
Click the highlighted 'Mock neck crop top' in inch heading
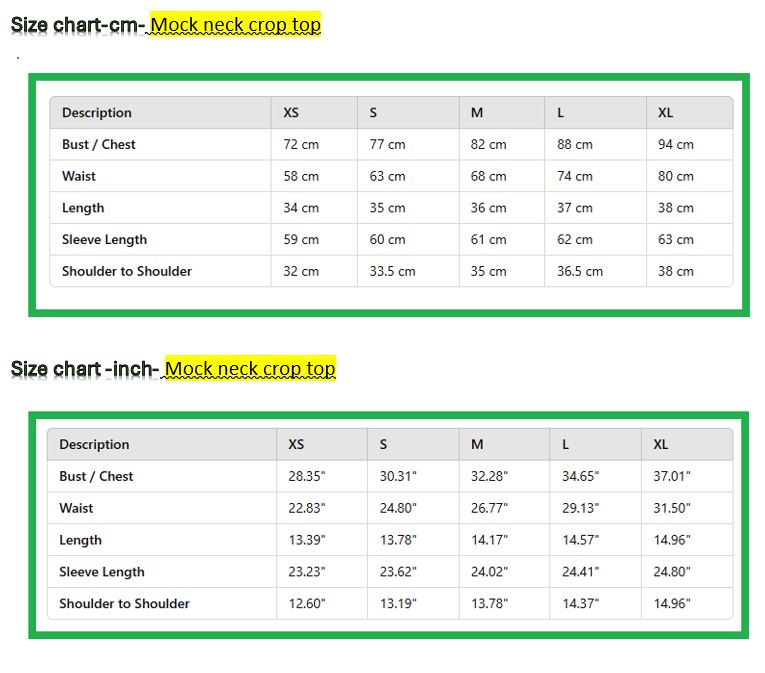point(250,369)
